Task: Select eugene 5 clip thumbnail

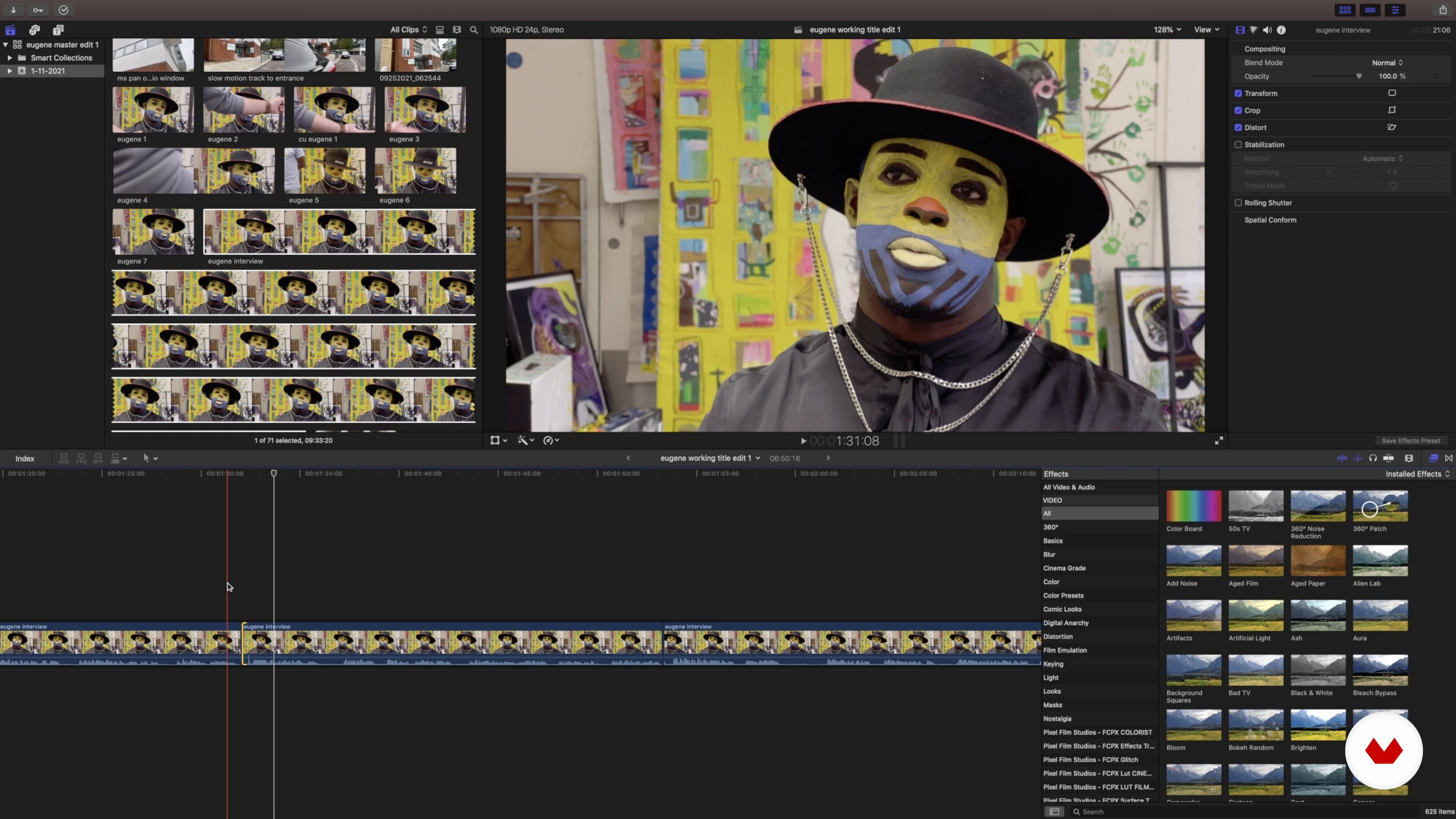Action: tap(325, 171)
